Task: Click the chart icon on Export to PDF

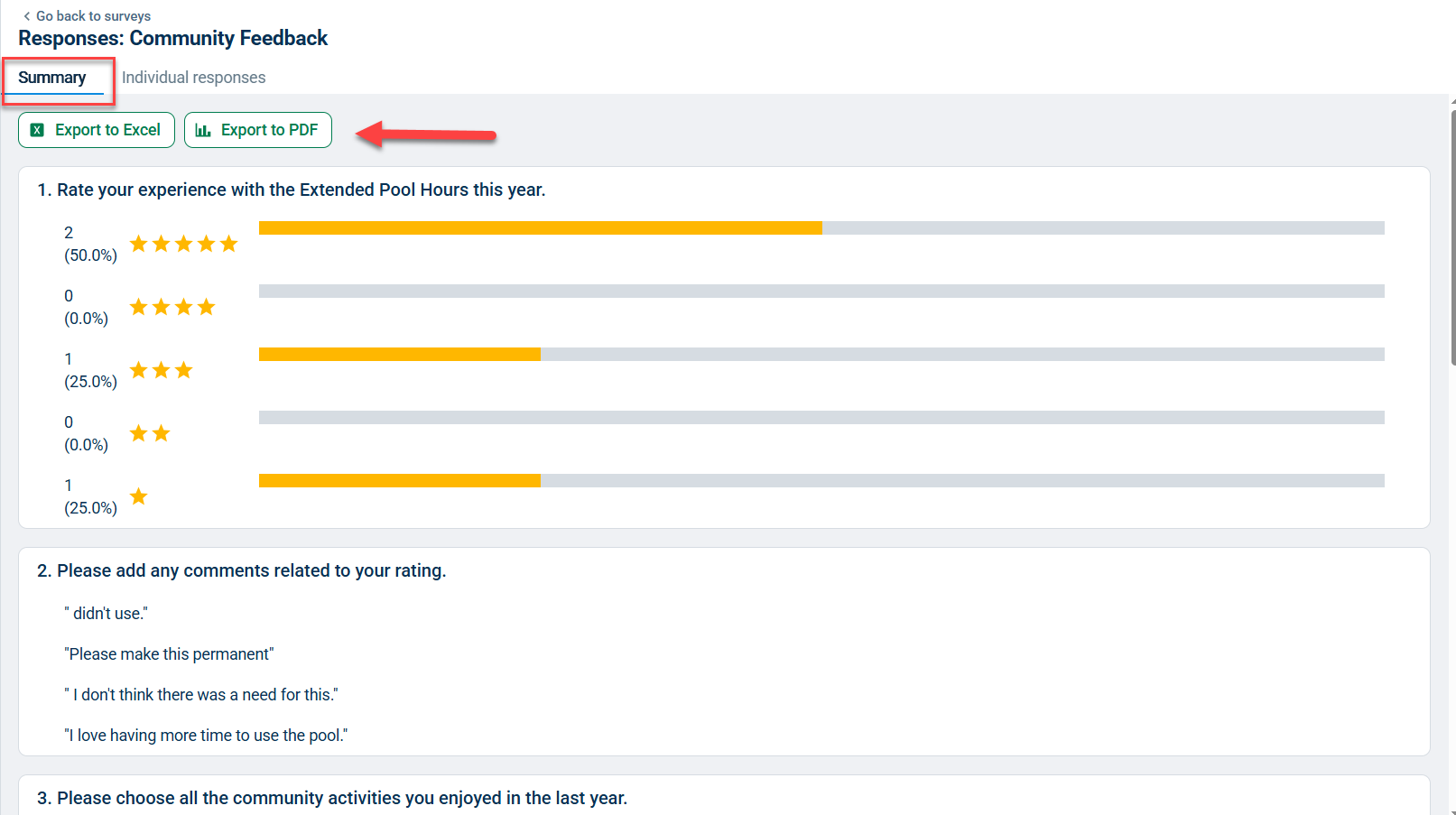Action: 203,130
